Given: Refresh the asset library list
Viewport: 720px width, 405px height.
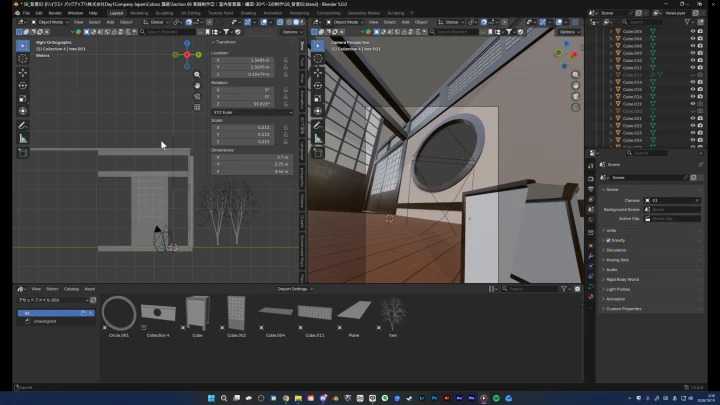Looking at the screenshot, I should [x=93, y=300].
